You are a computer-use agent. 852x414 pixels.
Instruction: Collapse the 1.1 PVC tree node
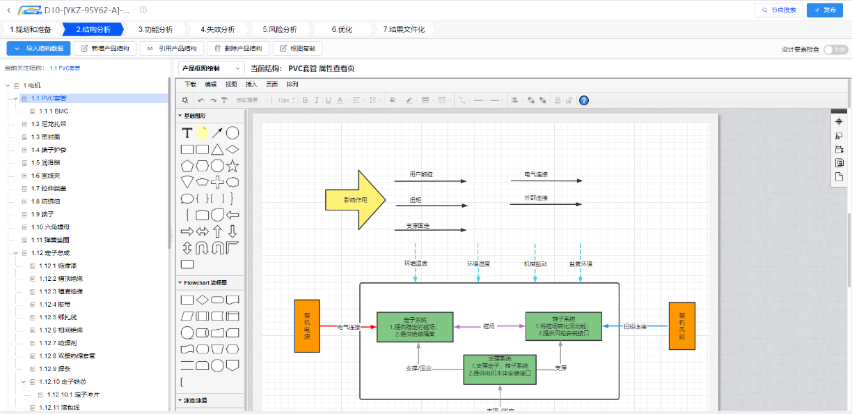[15, 98]
